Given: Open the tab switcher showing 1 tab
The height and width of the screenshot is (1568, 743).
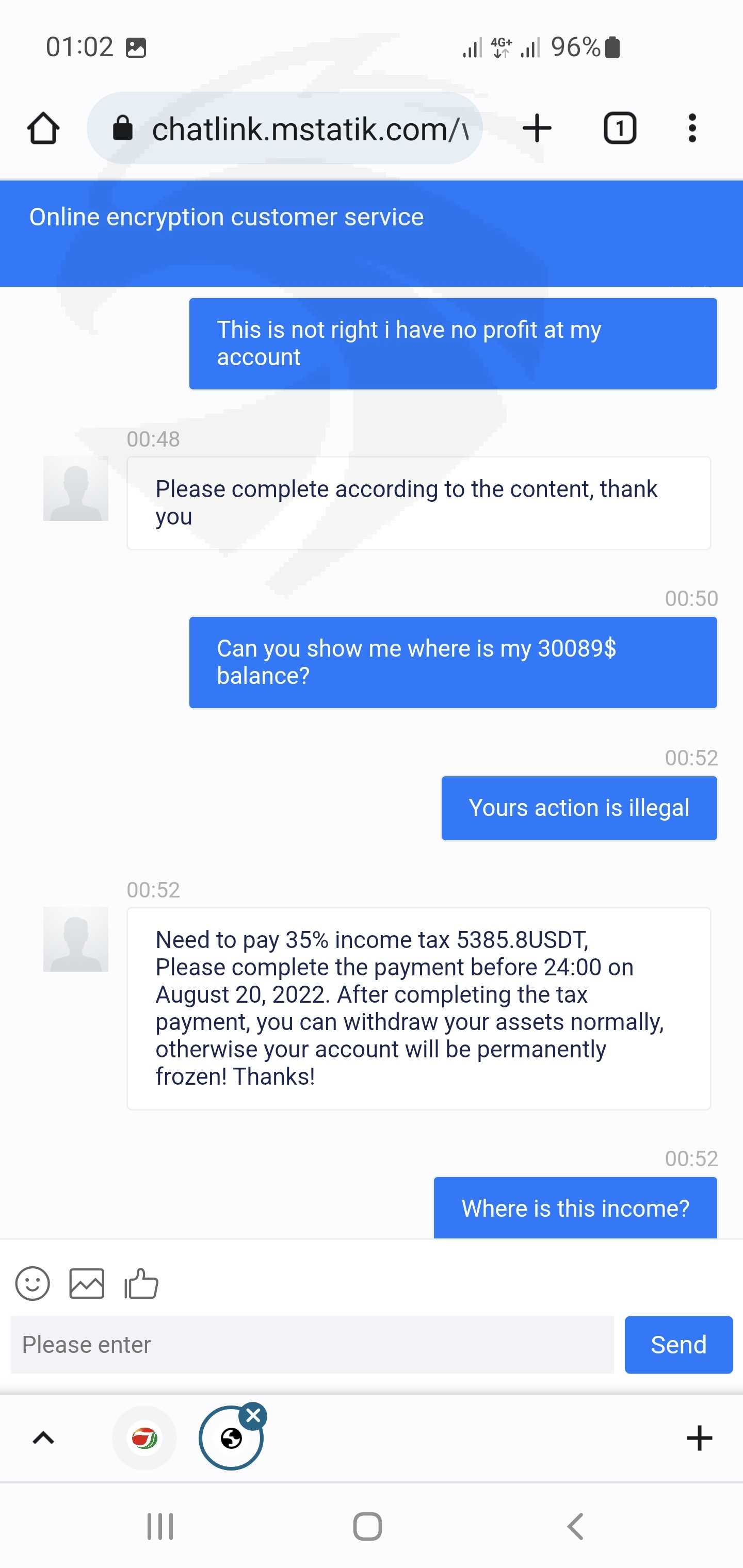Looking at the screenshot, I should [x=619, y=128].
